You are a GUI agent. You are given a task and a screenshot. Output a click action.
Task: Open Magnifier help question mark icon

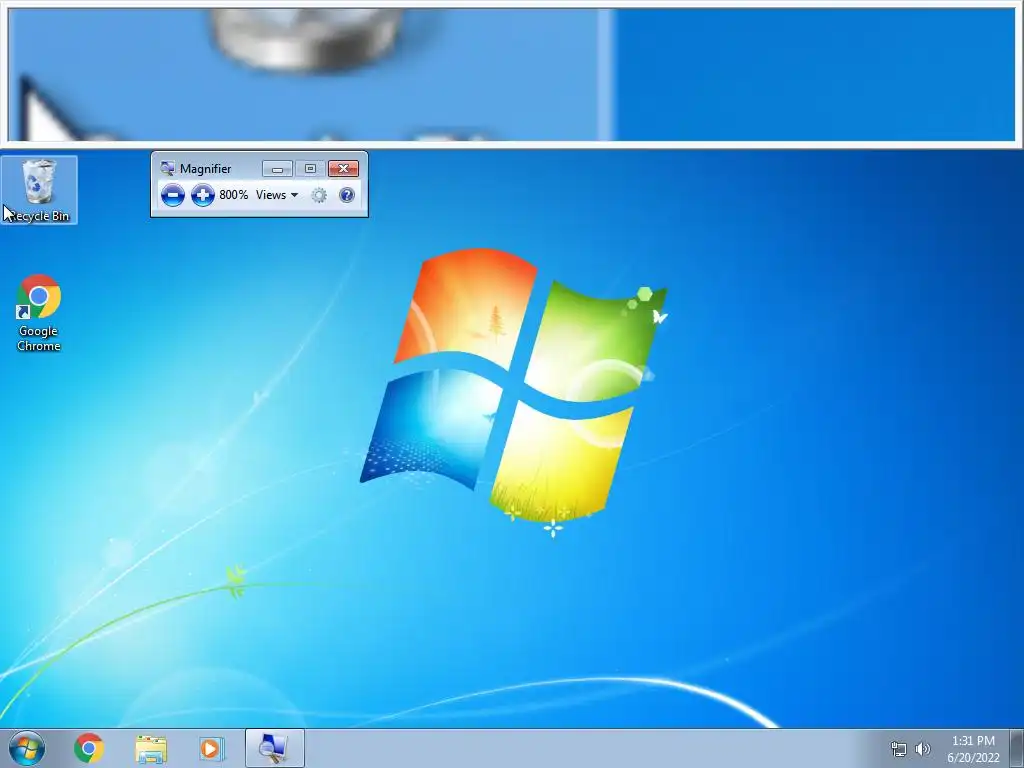click(x=347, y=195)
